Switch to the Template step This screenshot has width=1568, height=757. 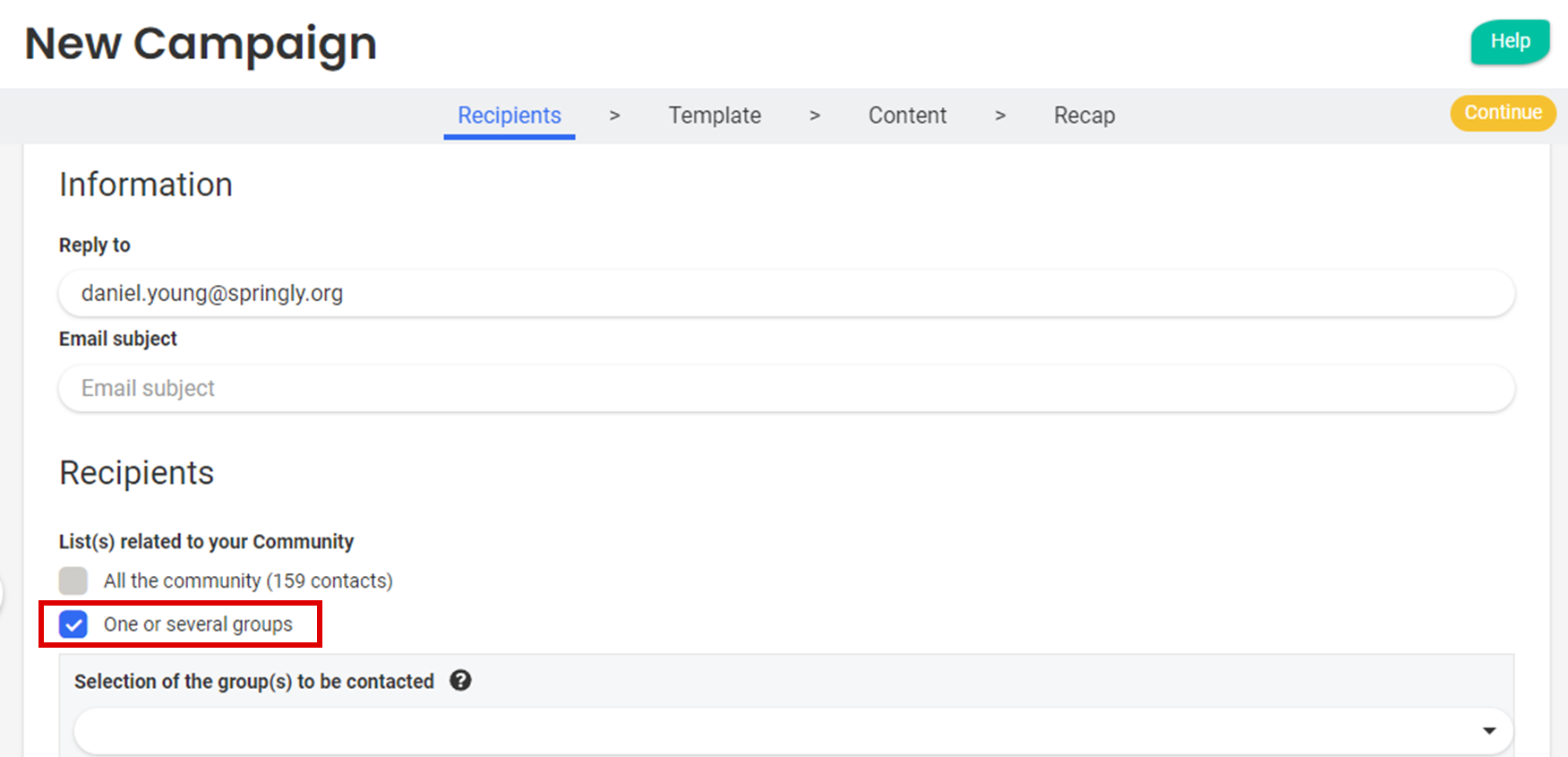click(x=714, y=116)
